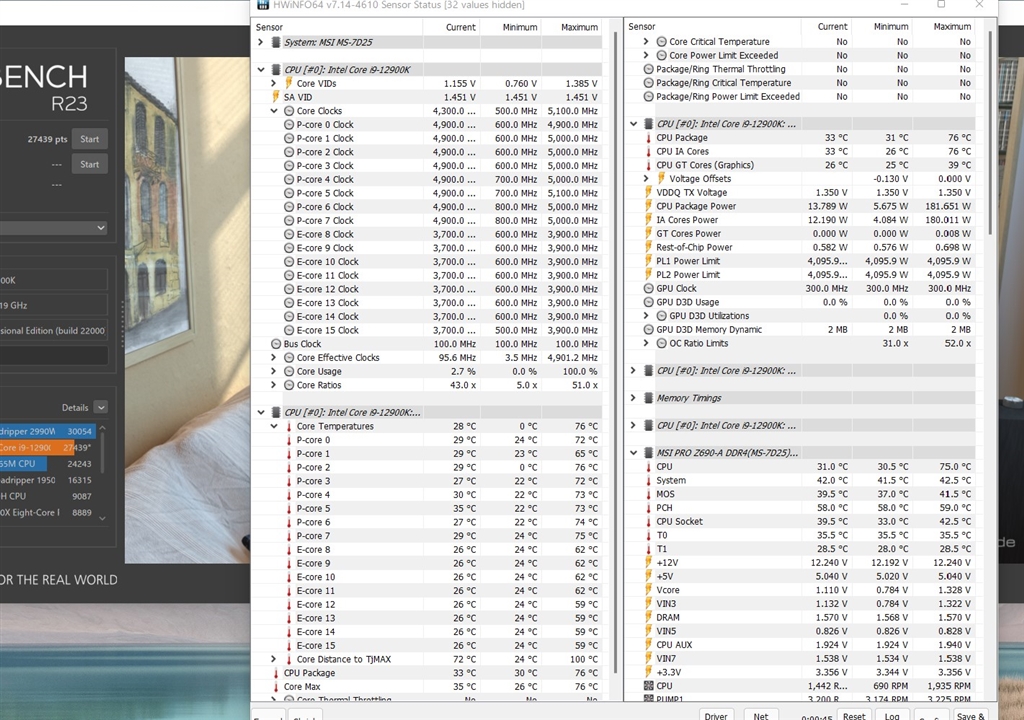Image resolution: width=1024 pixels, height=720 pixels.
Task: Click the lightning icon beside Core VIDs
Action: pos(289,83)
